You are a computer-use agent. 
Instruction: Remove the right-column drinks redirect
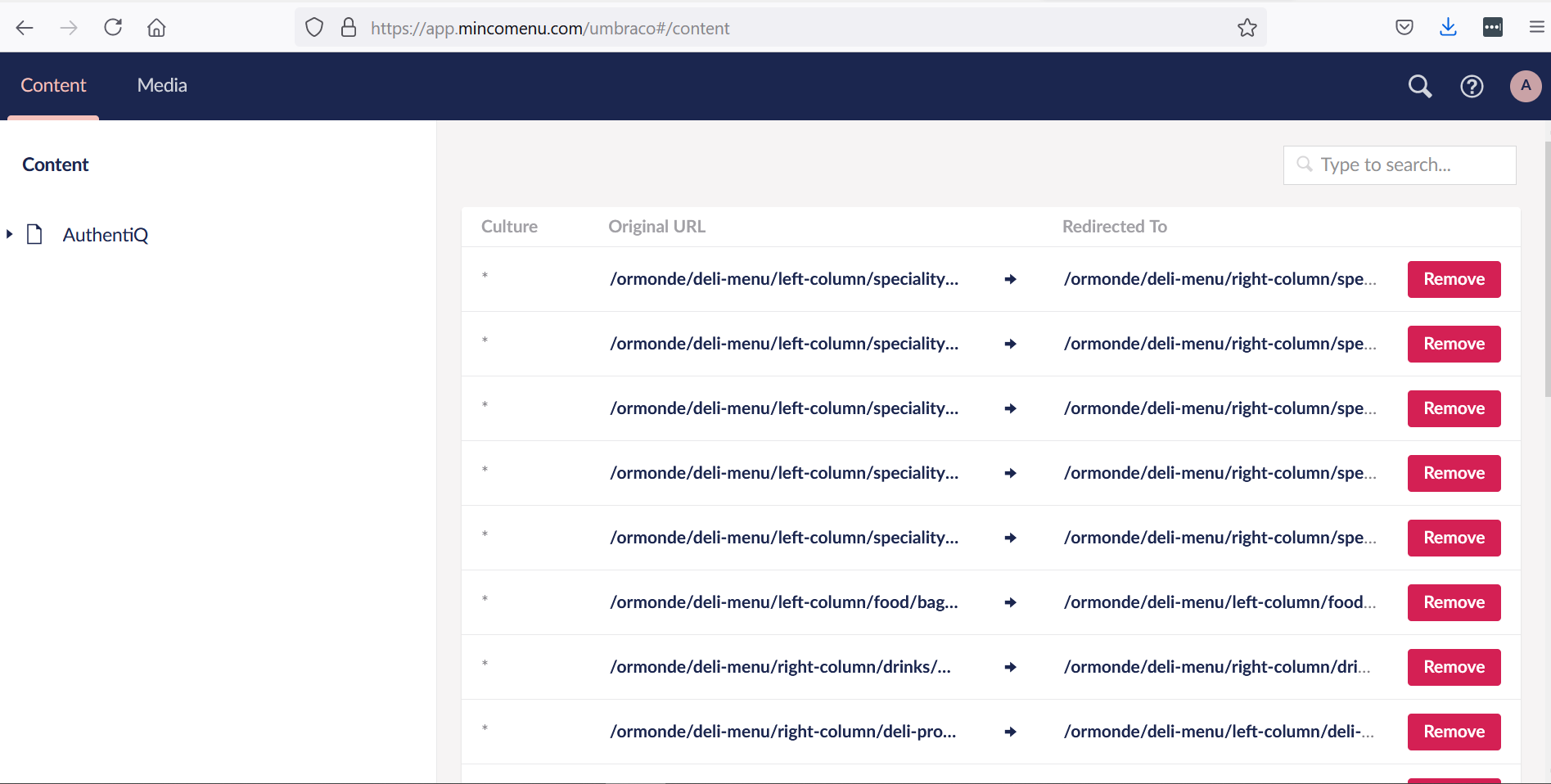1454,667
